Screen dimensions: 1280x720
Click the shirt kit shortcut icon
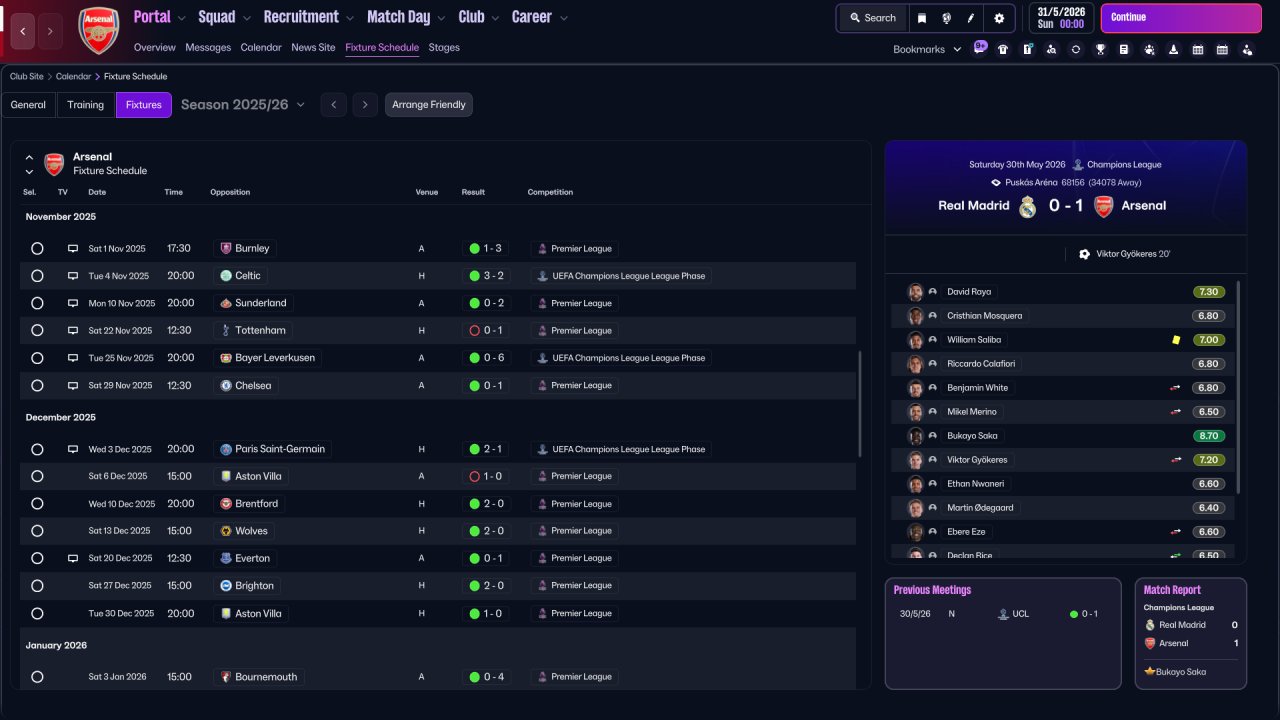tap(1003, 49)
